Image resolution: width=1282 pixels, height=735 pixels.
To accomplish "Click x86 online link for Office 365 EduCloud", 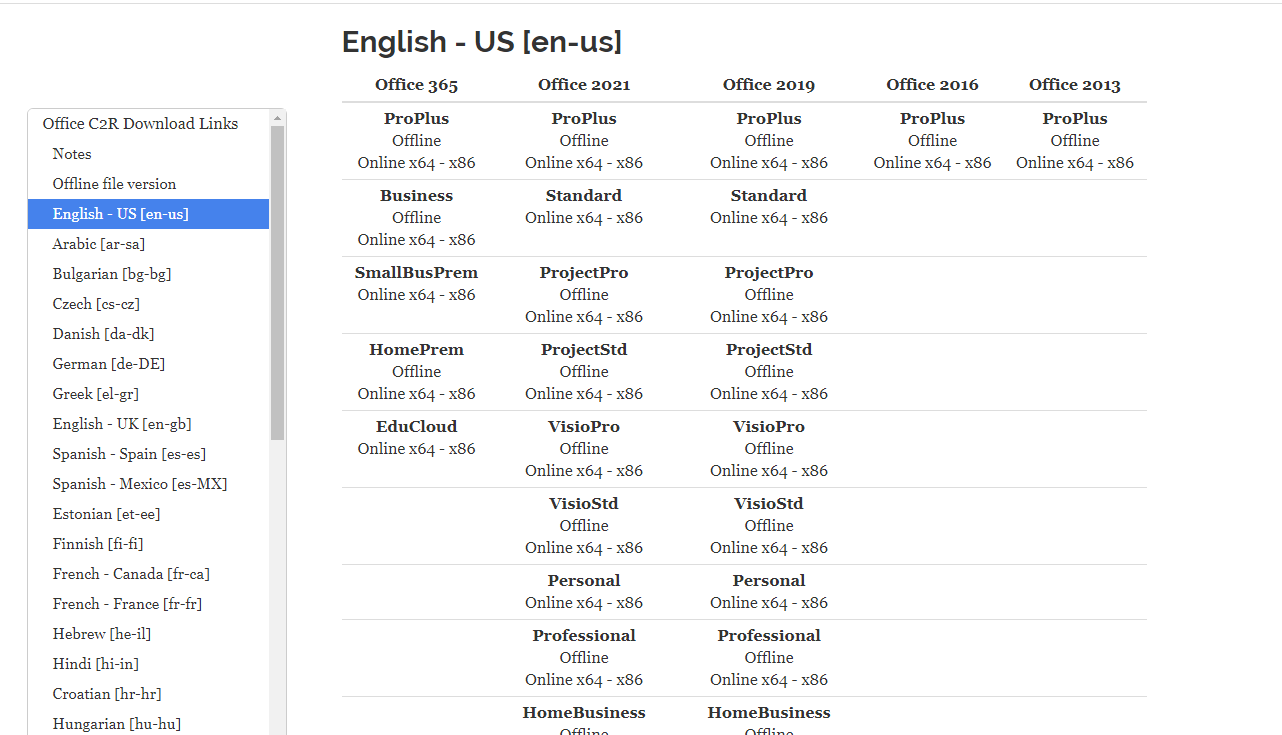I will pyautogui.click(x=462, y=449).
